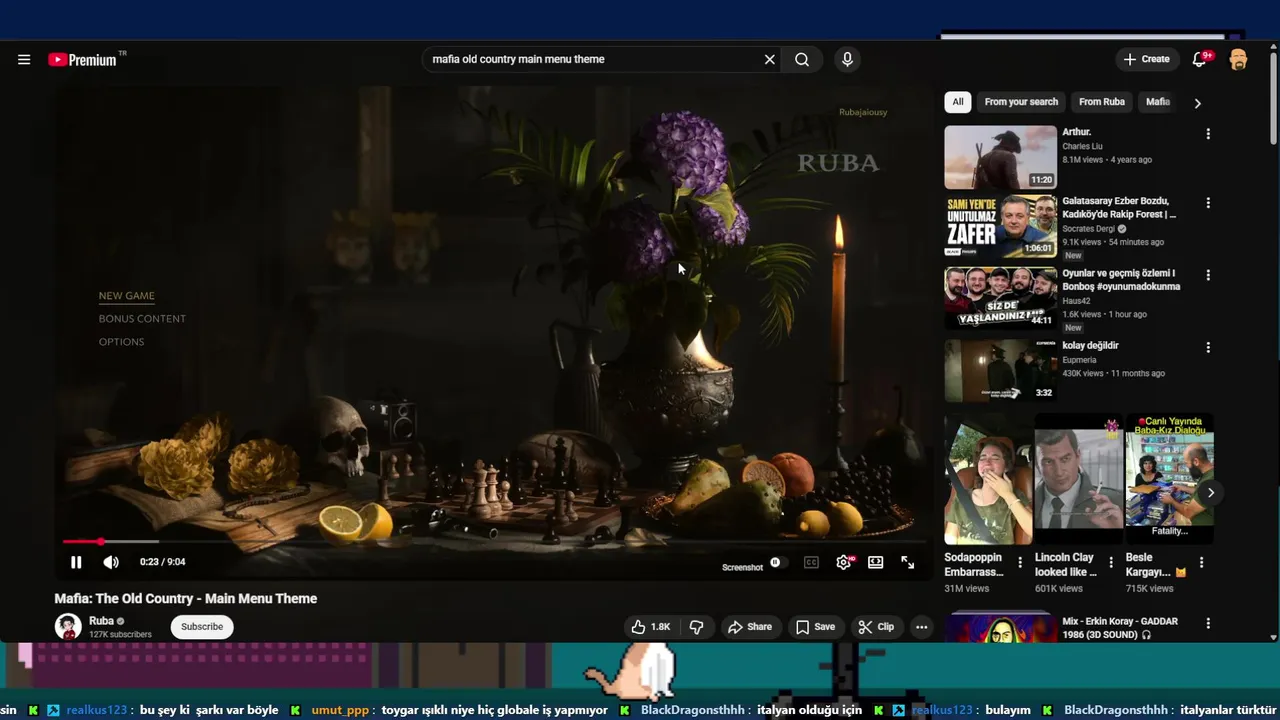The image size is (1280, 720).
Task: Click the search input field
Action: (590, 59)
